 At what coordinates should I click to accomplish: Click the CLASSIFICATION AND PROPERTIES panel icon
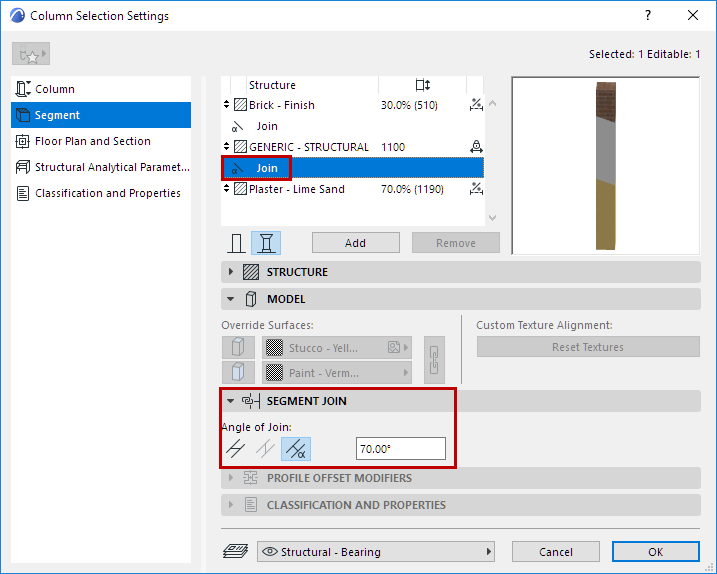click(x=251, y=505)
